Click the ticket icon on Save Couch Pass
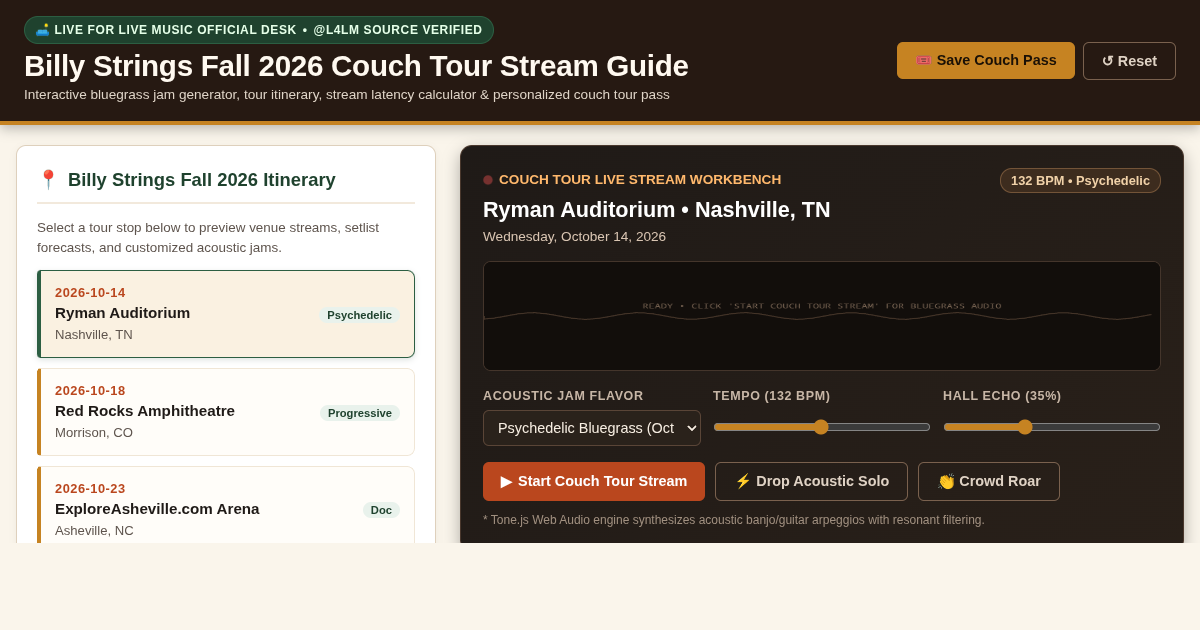 (x=923, y=60)
